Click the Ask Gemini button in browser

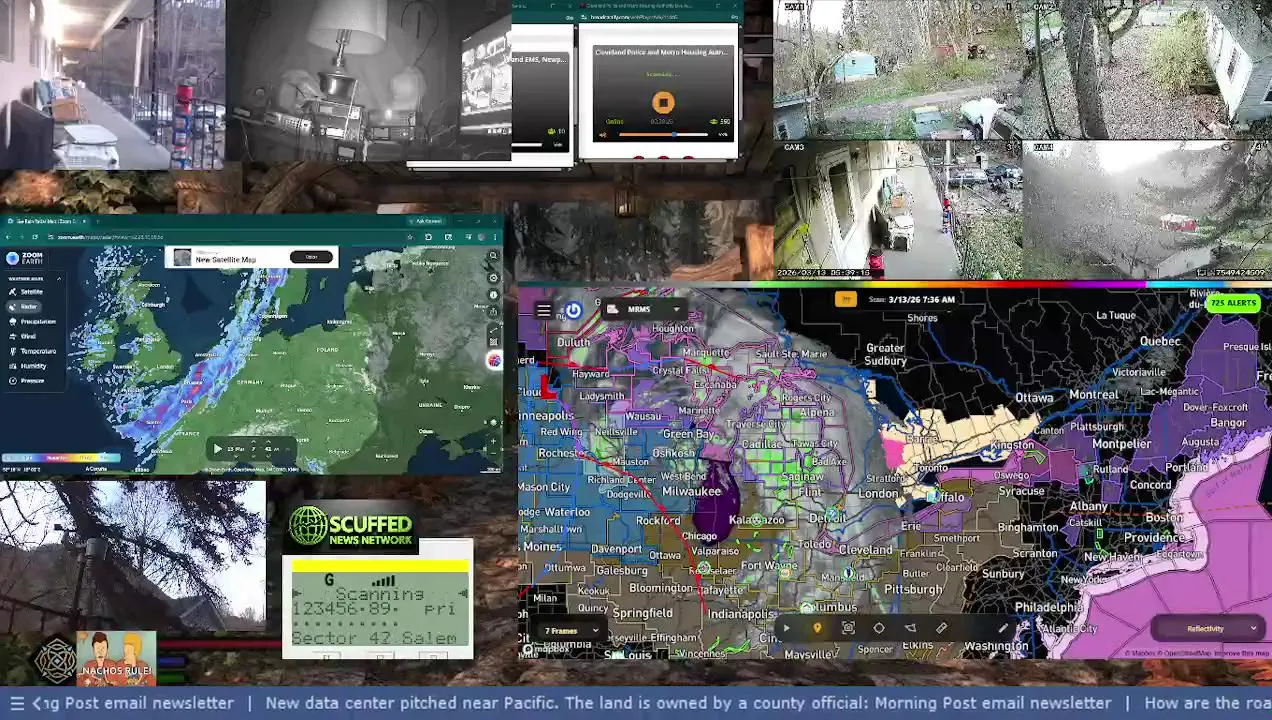[429, 221]
